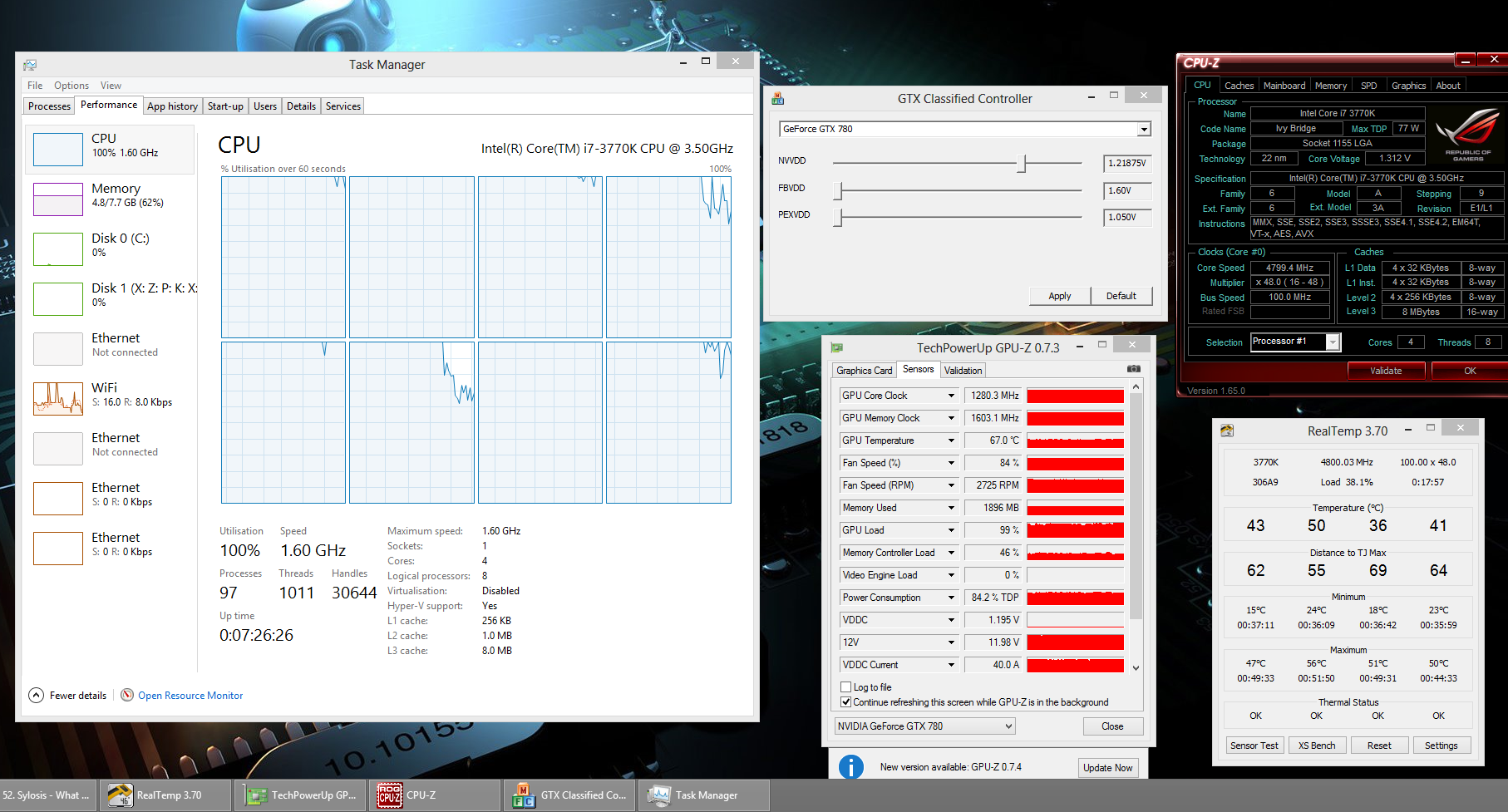Viewport: 1508px width, 812px height.
Task: Open the Sylosis taskbar item
Action: pyautogui.click(x=48, y=795)
